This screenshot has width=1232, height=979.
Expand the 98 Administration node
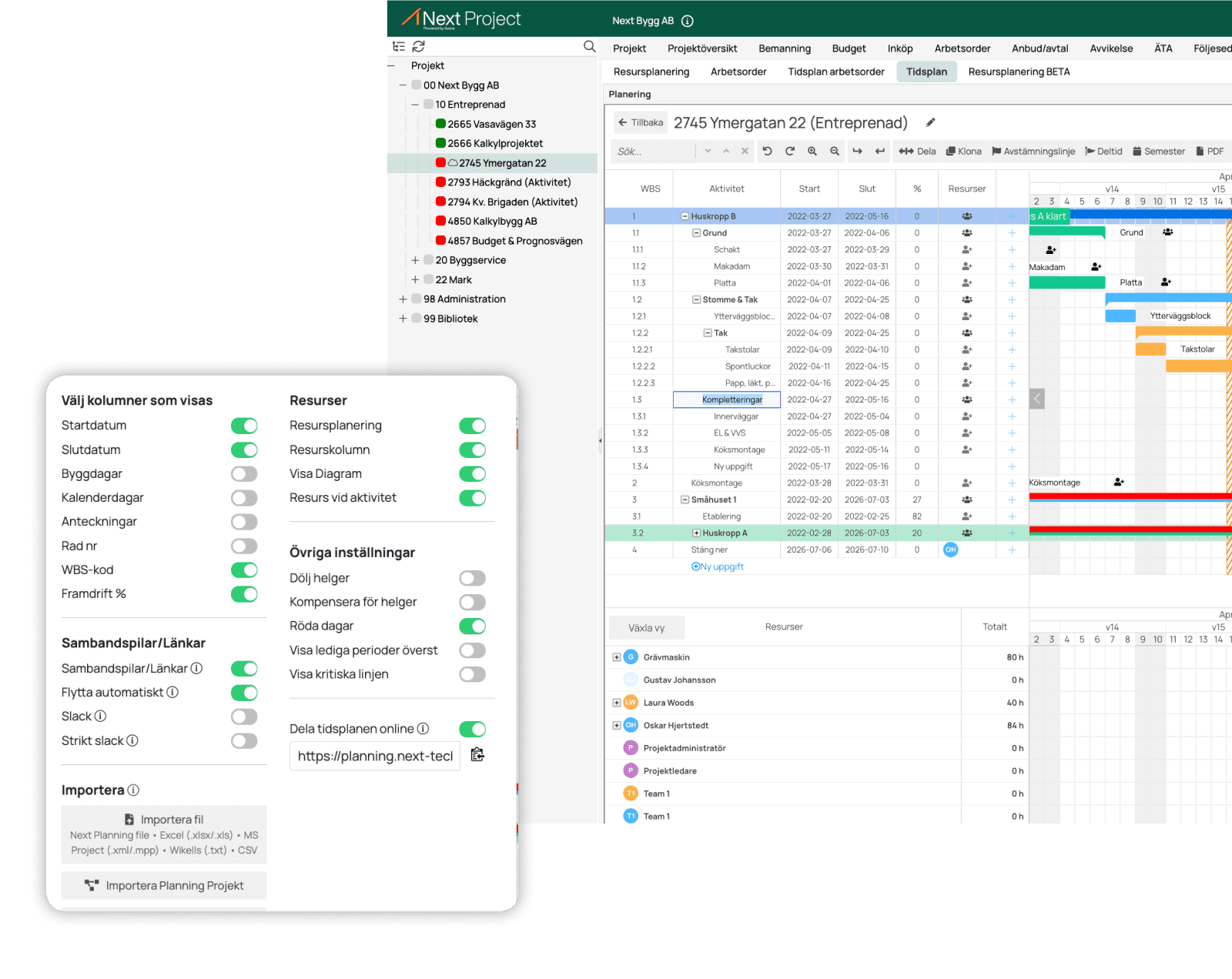403,299
